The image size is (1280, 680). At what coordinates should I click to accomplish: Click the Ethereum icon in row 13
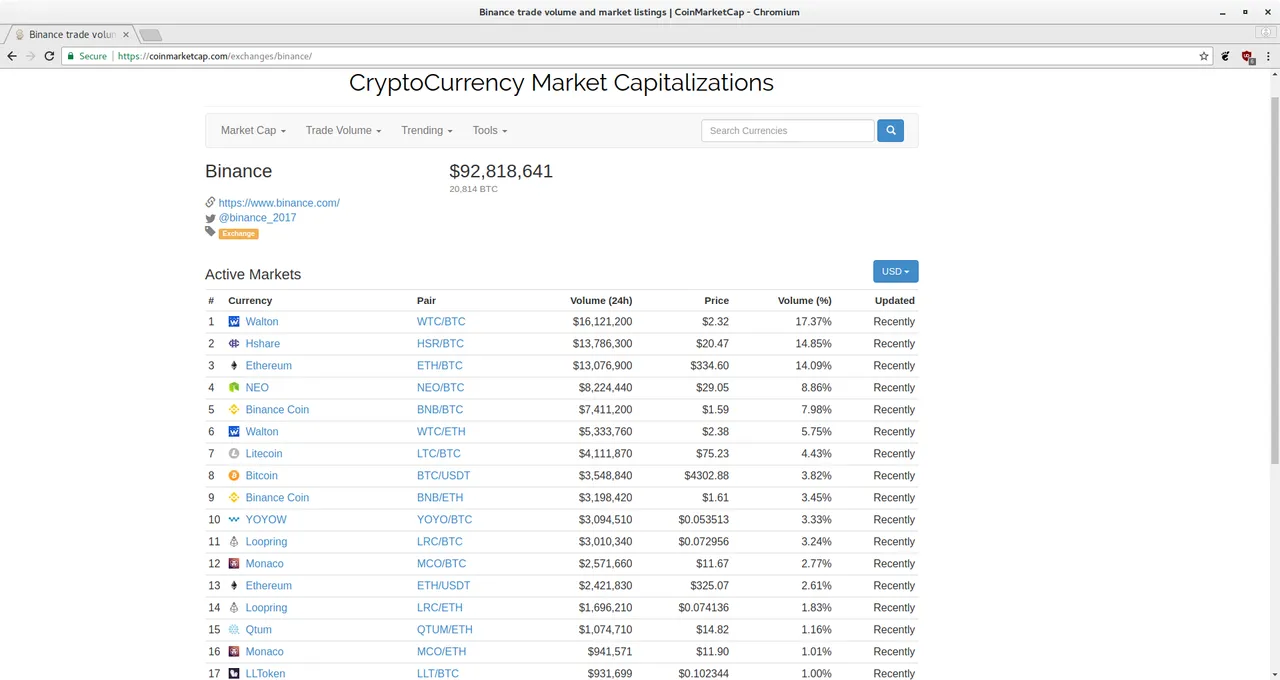[234, 586]
